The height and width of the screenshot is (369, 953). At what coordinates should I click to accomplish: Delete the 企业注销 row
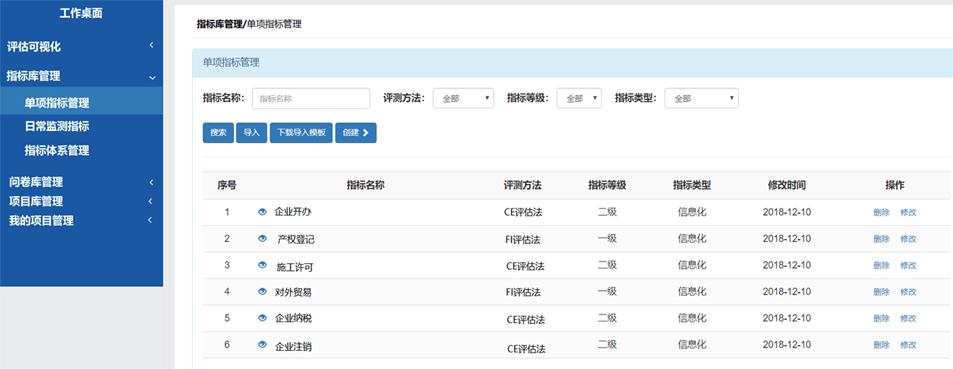881,345
